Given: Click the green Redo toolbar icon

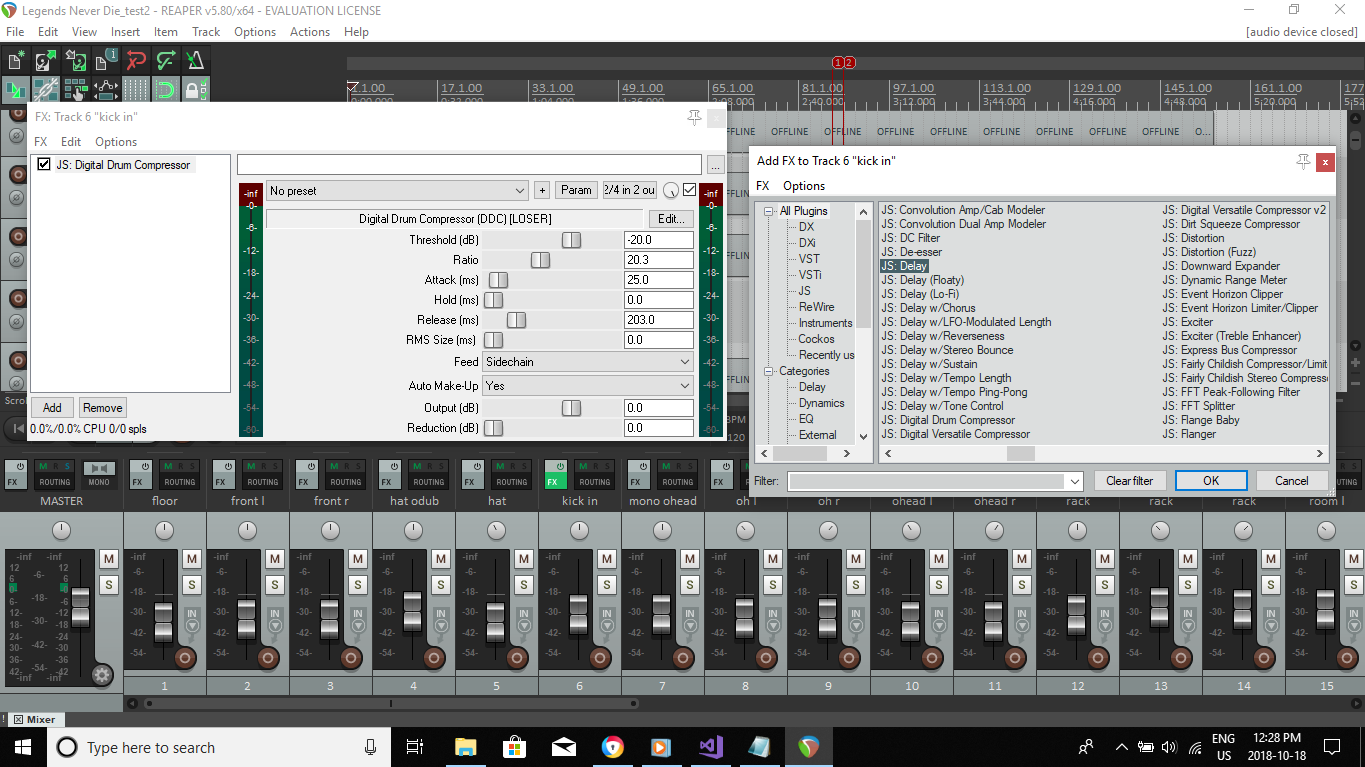Looking at the screenshot, I should click(x=166, y=61).
